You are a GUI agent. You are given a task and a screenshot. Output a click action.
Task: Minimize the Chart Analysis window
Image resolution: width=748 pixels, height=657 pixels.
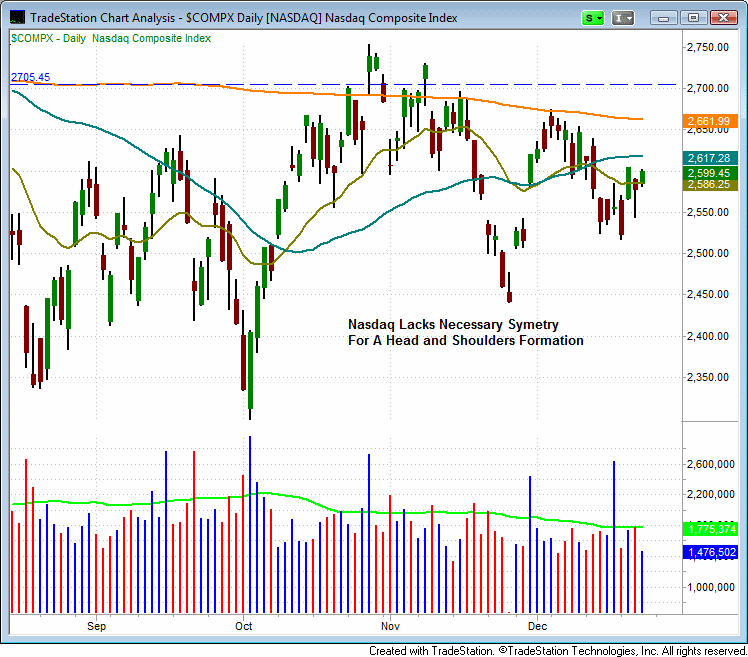point(663,18)
